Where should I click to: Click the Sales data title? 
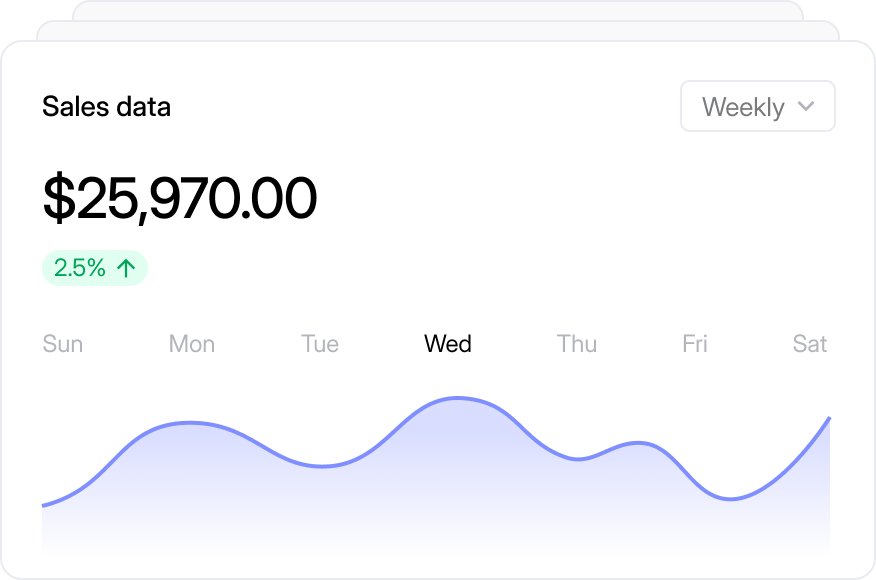click(106, 106)
